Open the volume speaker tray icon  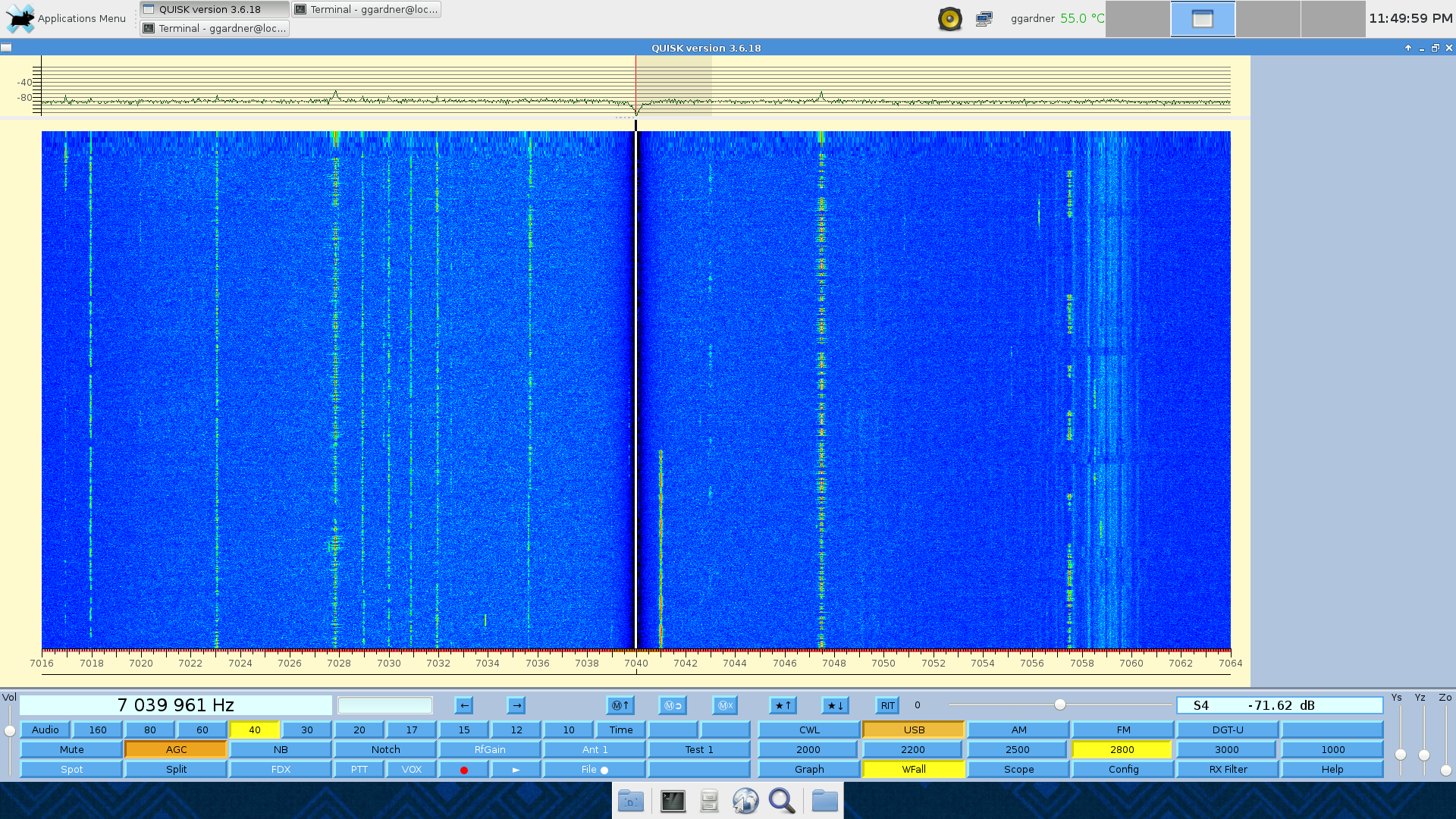pos(949,19)
